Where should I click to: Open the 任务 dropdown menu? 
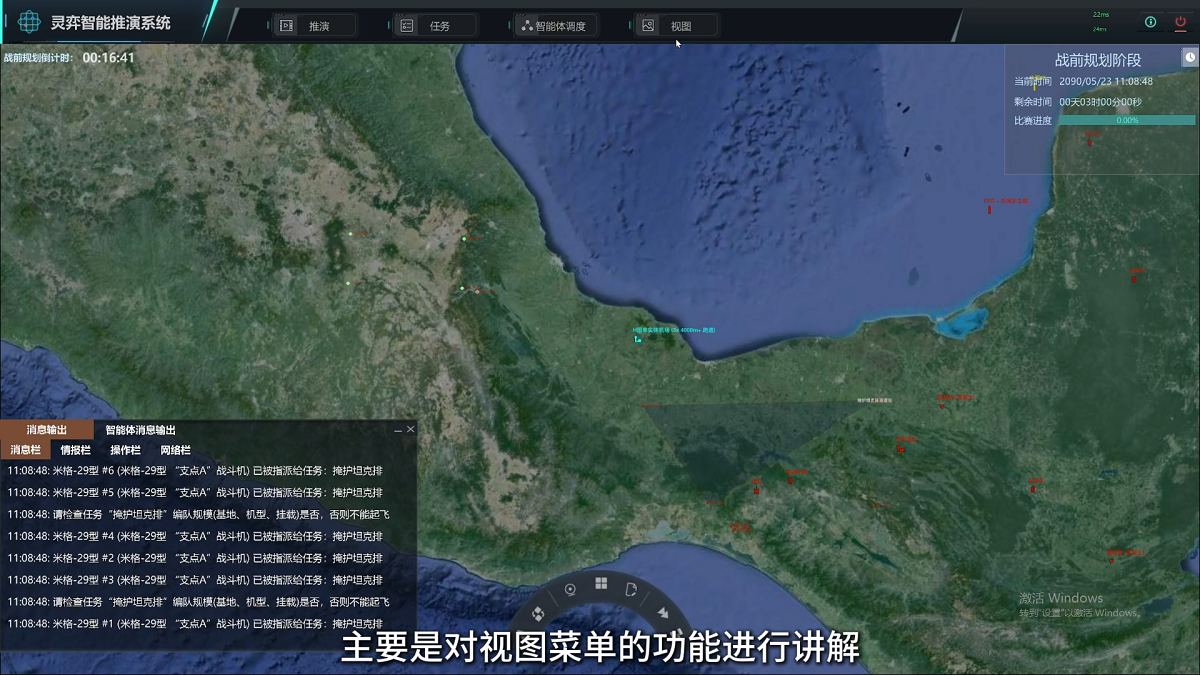coord(436,26)
